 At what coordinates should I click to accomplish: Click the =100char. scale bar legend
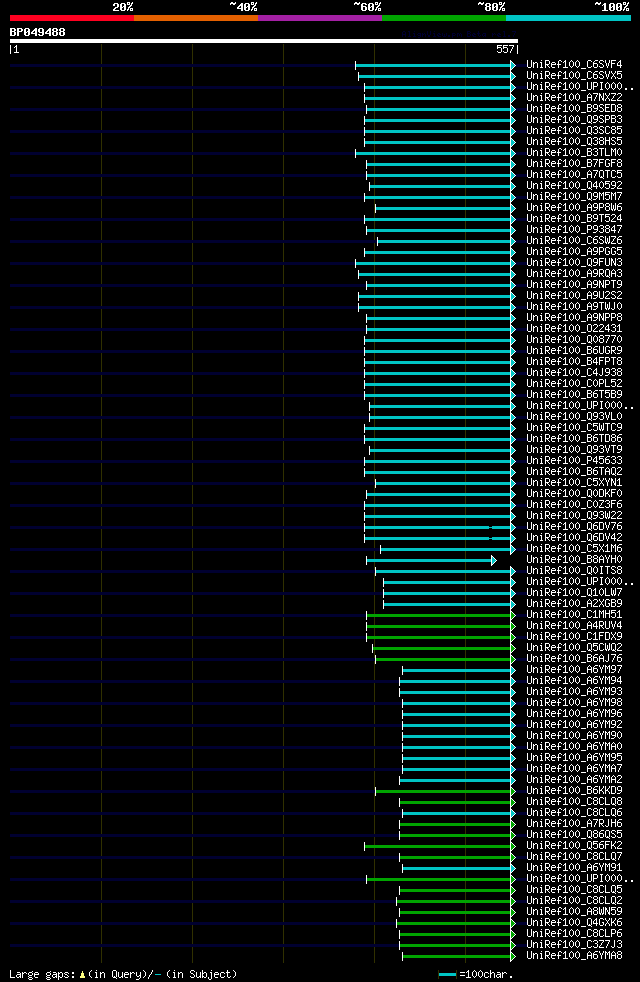[x=476, y=974]
